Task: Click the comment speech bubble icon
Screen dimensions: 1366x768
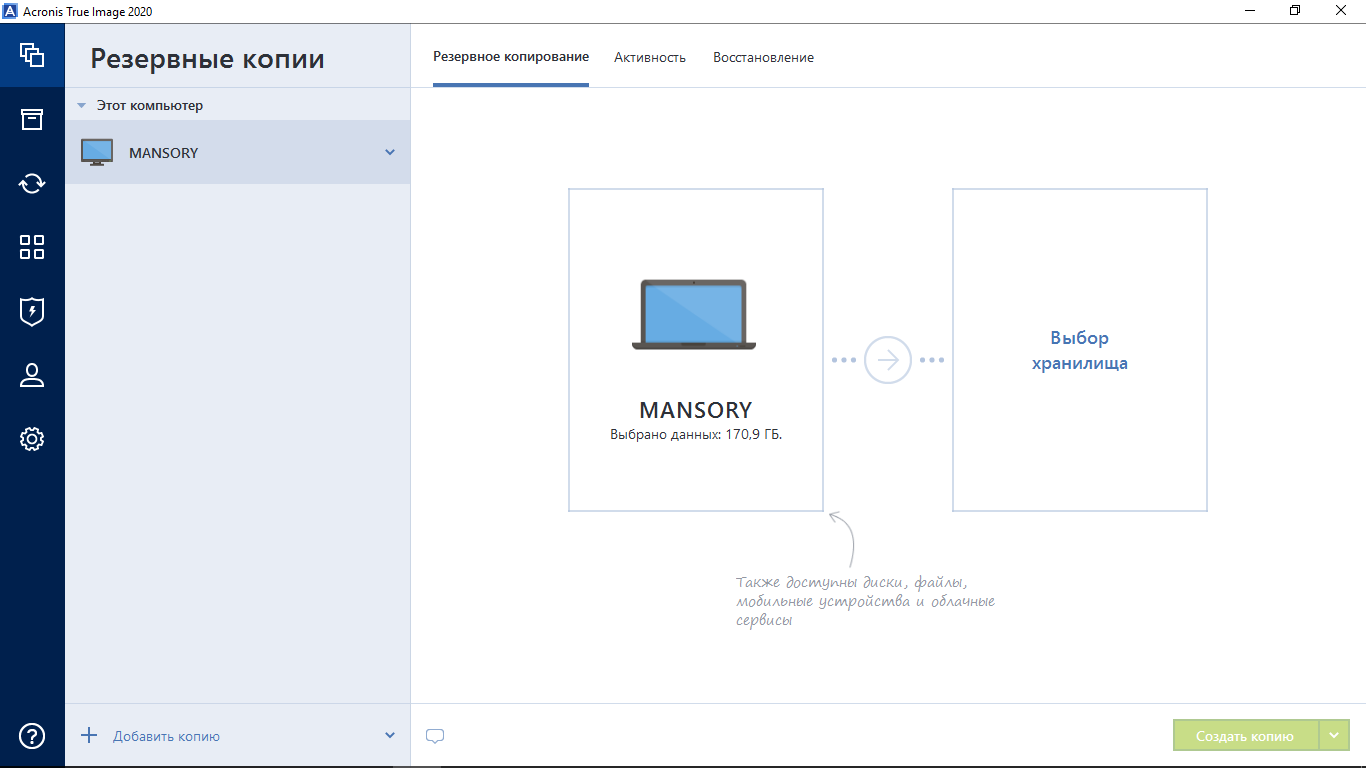Action: (x=435, y=736)
